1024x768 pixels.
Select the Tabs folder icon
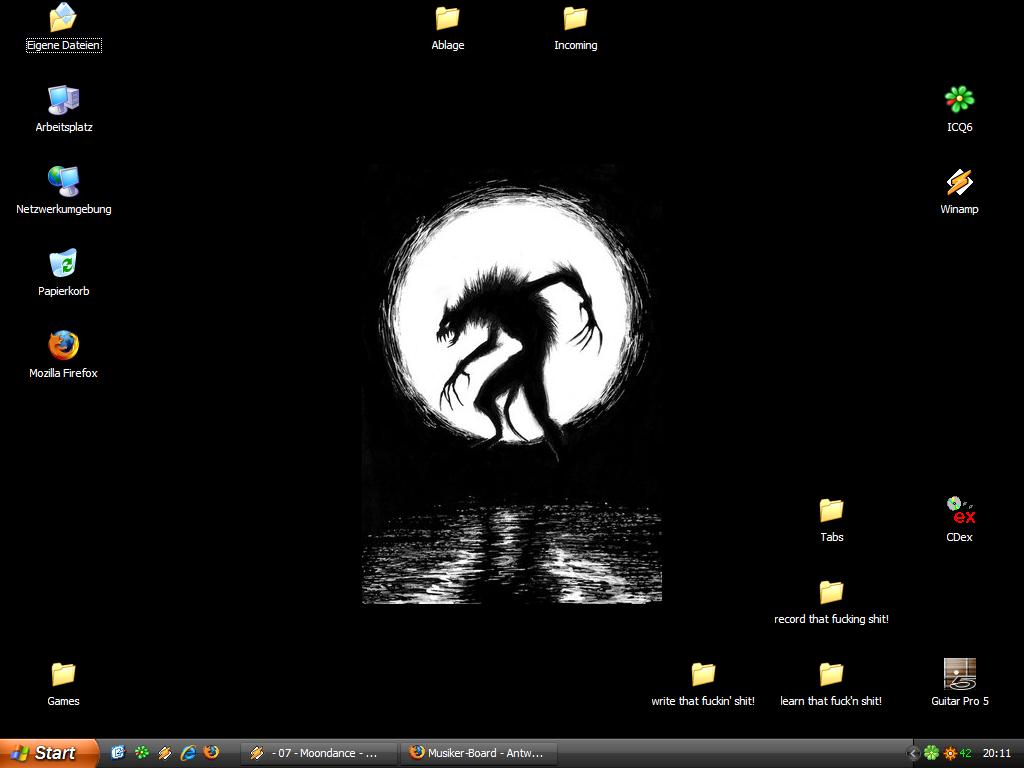(831, 519)
